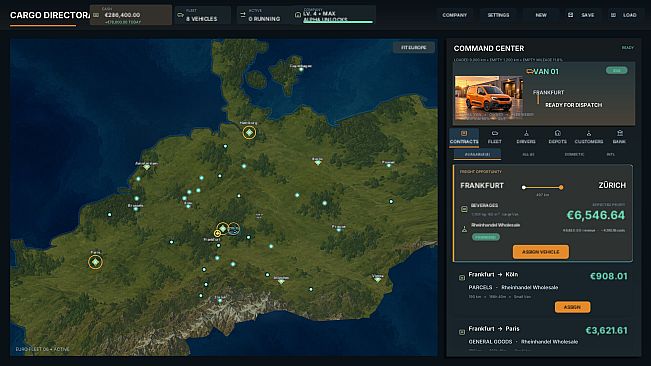This screenshot has height=366, width=651.
Task: Click the BEVERAGES cargo label
Action: coord(484,205)
